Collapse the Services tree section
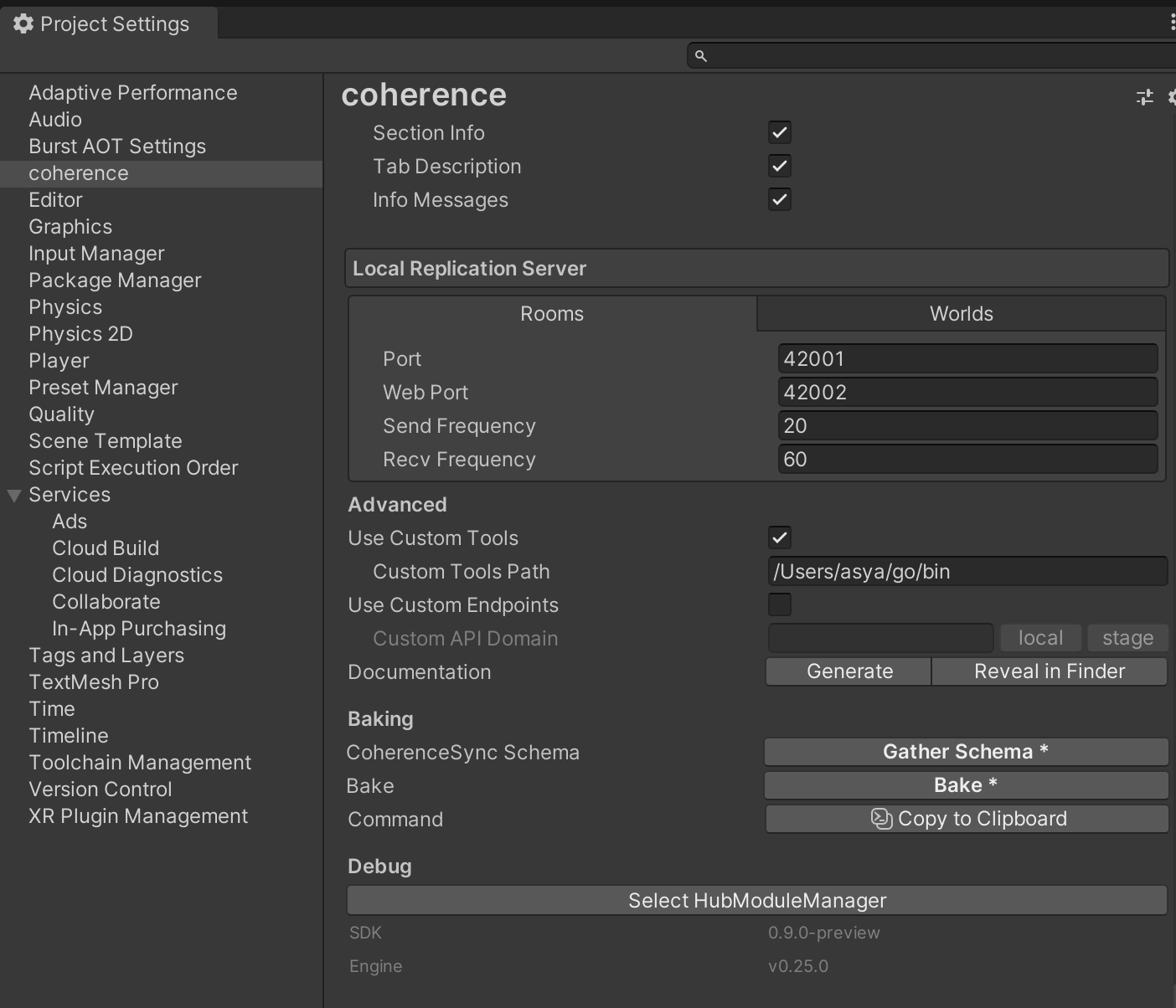1176x1008 pixels. 14,496
